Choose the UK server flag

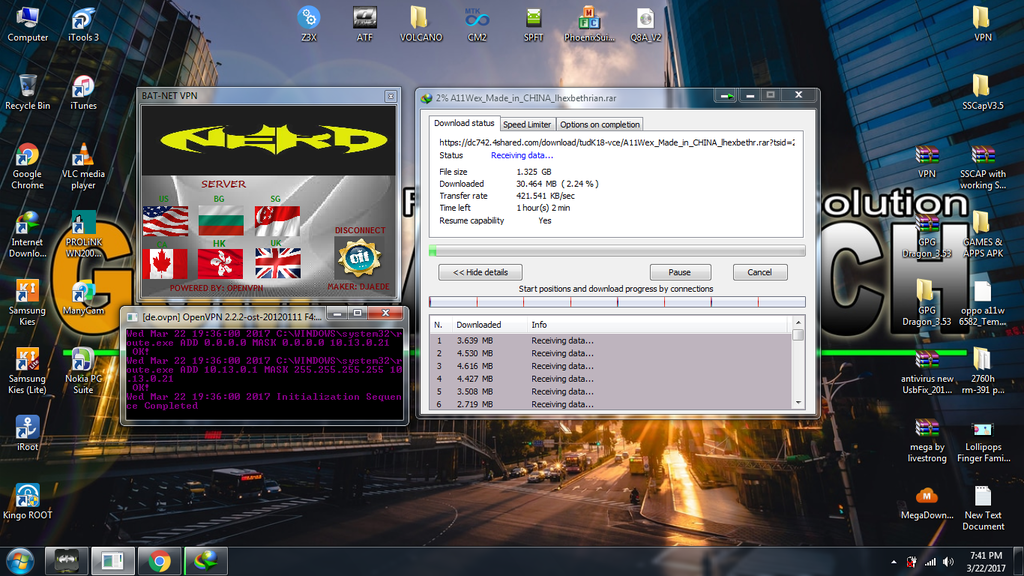coord(277,264)
